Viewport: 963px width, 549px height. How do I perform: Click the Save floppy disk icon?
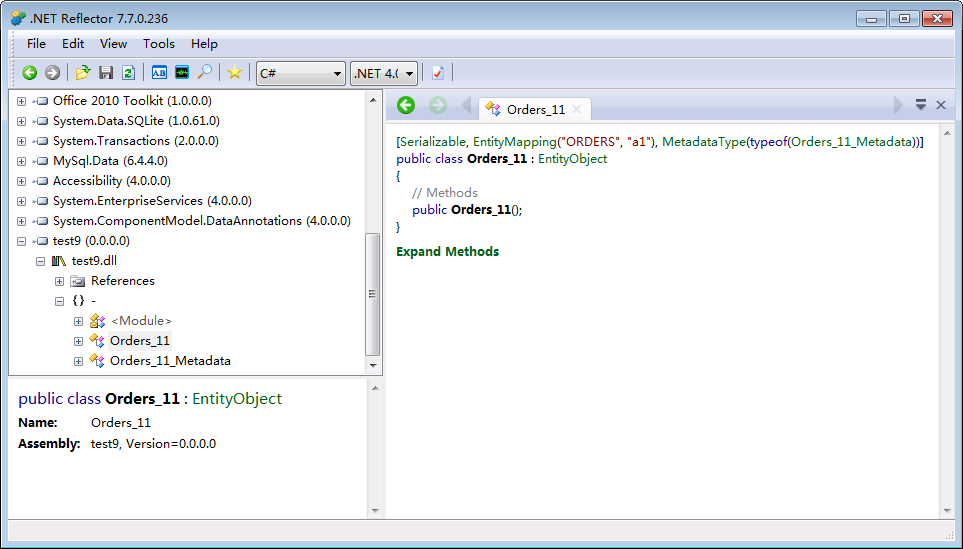tap(106, 73)
